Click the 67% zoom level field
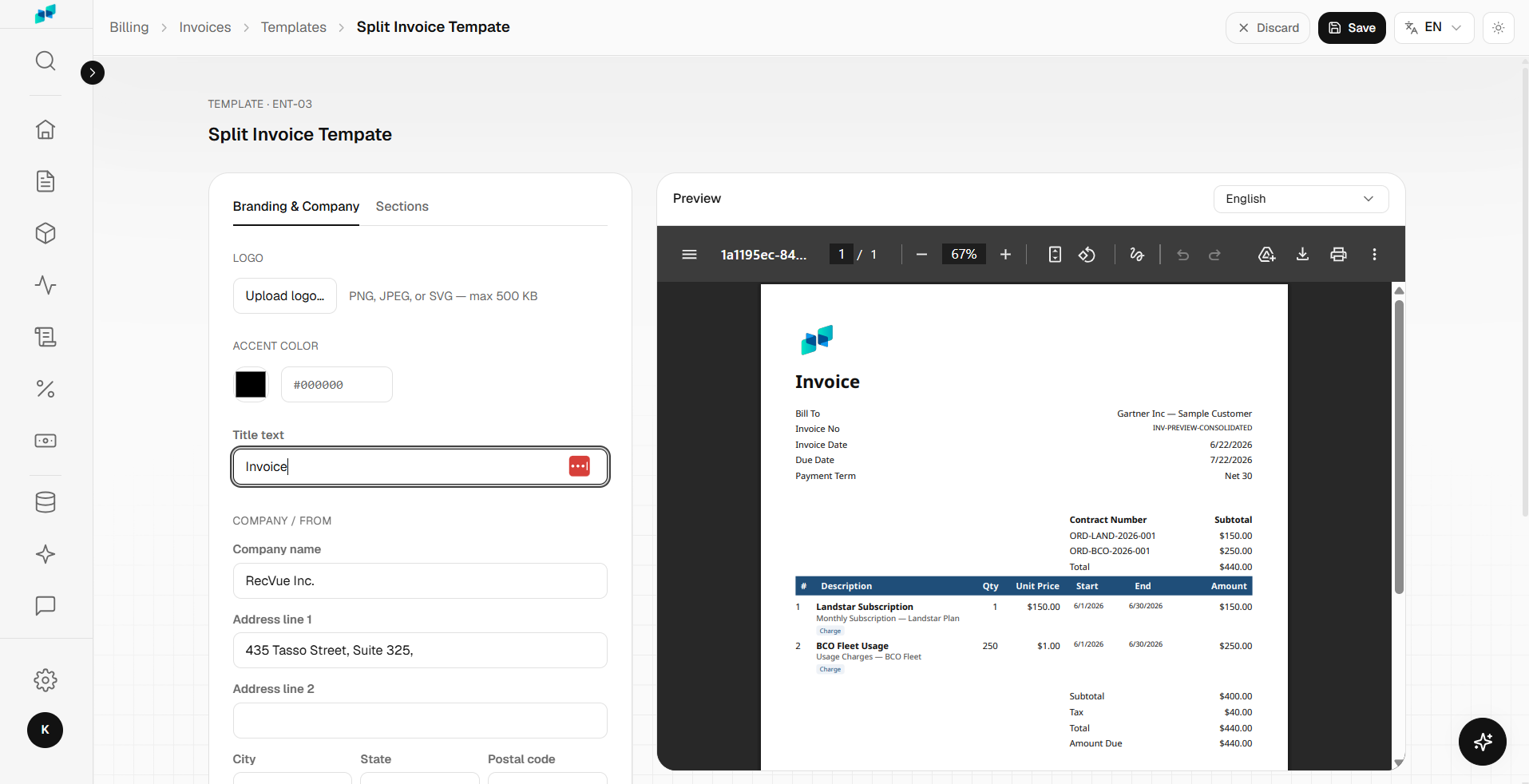This screenshot has width=1529, height=784. point(964,254)
